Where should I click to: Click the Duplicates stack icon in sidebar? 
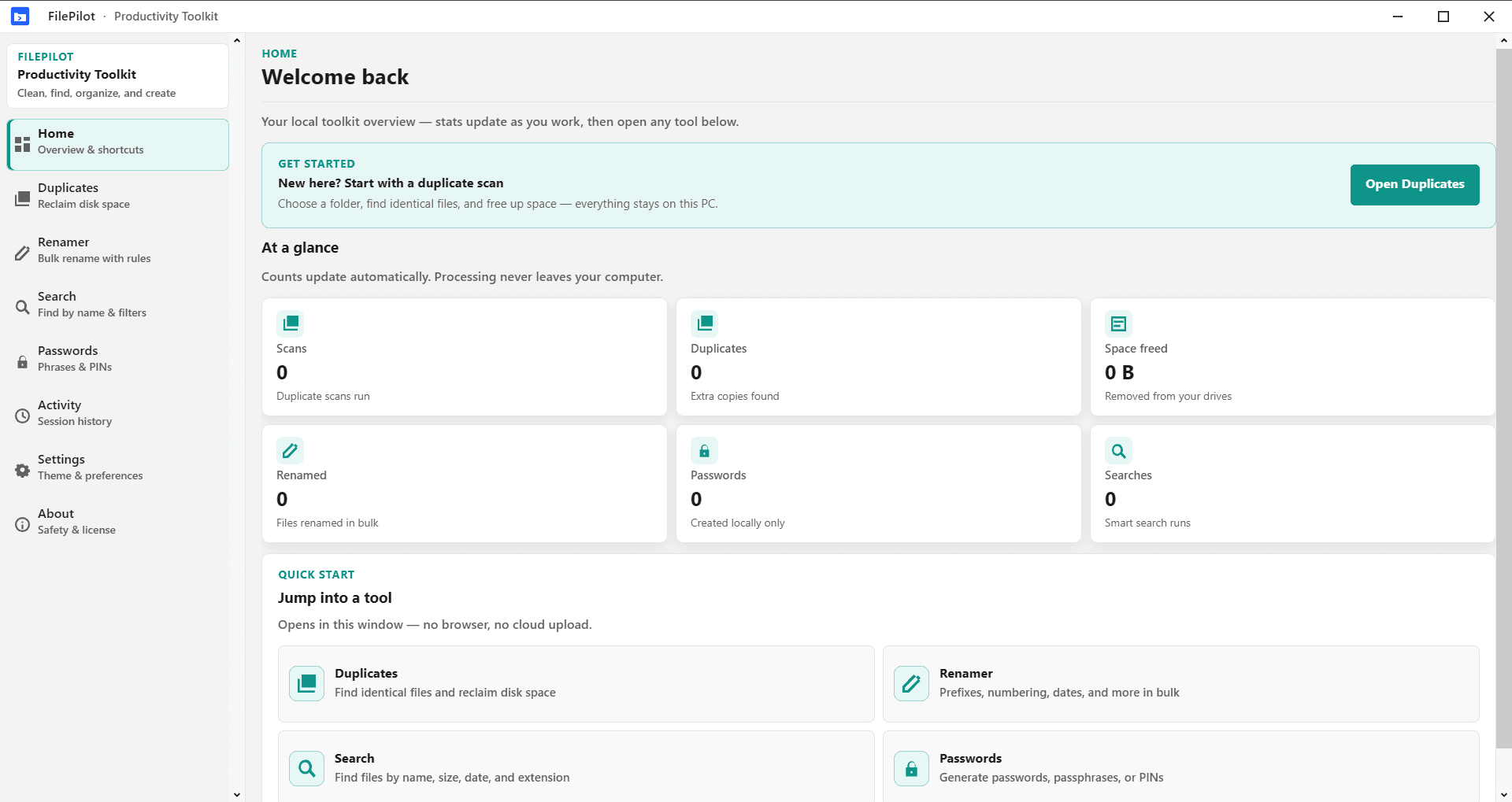click(x=23, y=199)
